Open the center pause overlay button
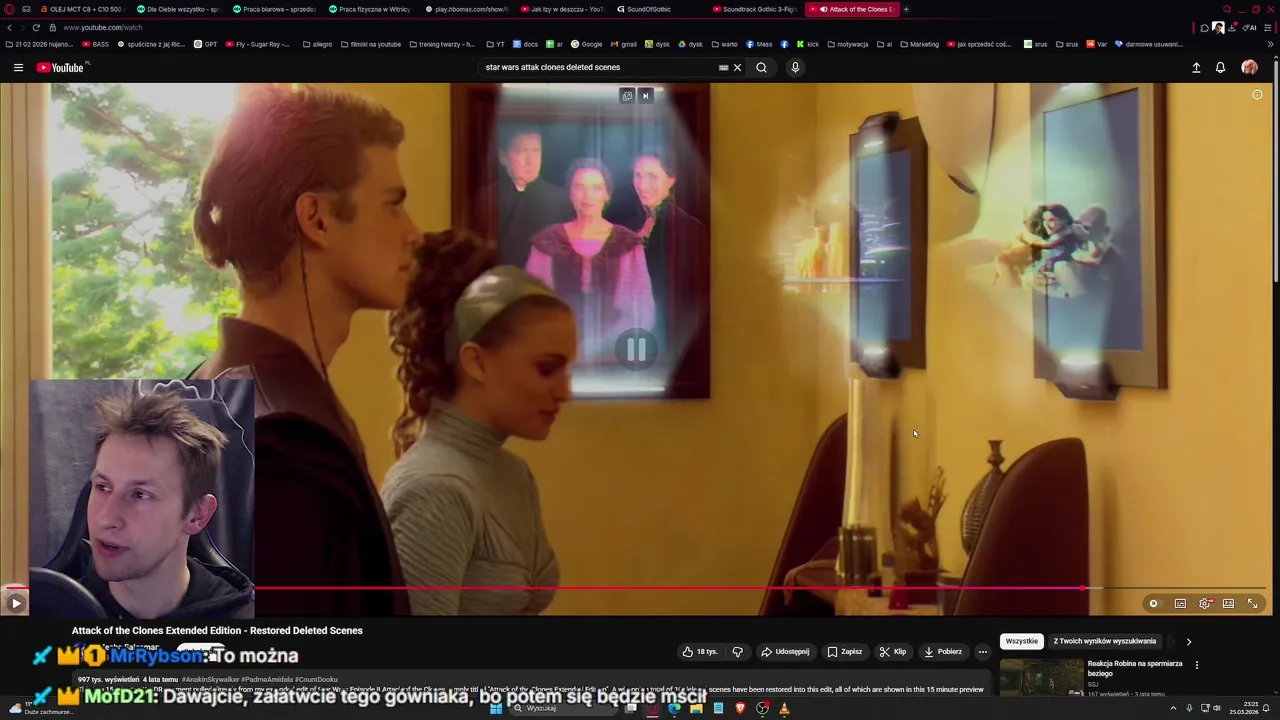Image resolution: width=1280 pixels, height=720 pixels. 636,349
